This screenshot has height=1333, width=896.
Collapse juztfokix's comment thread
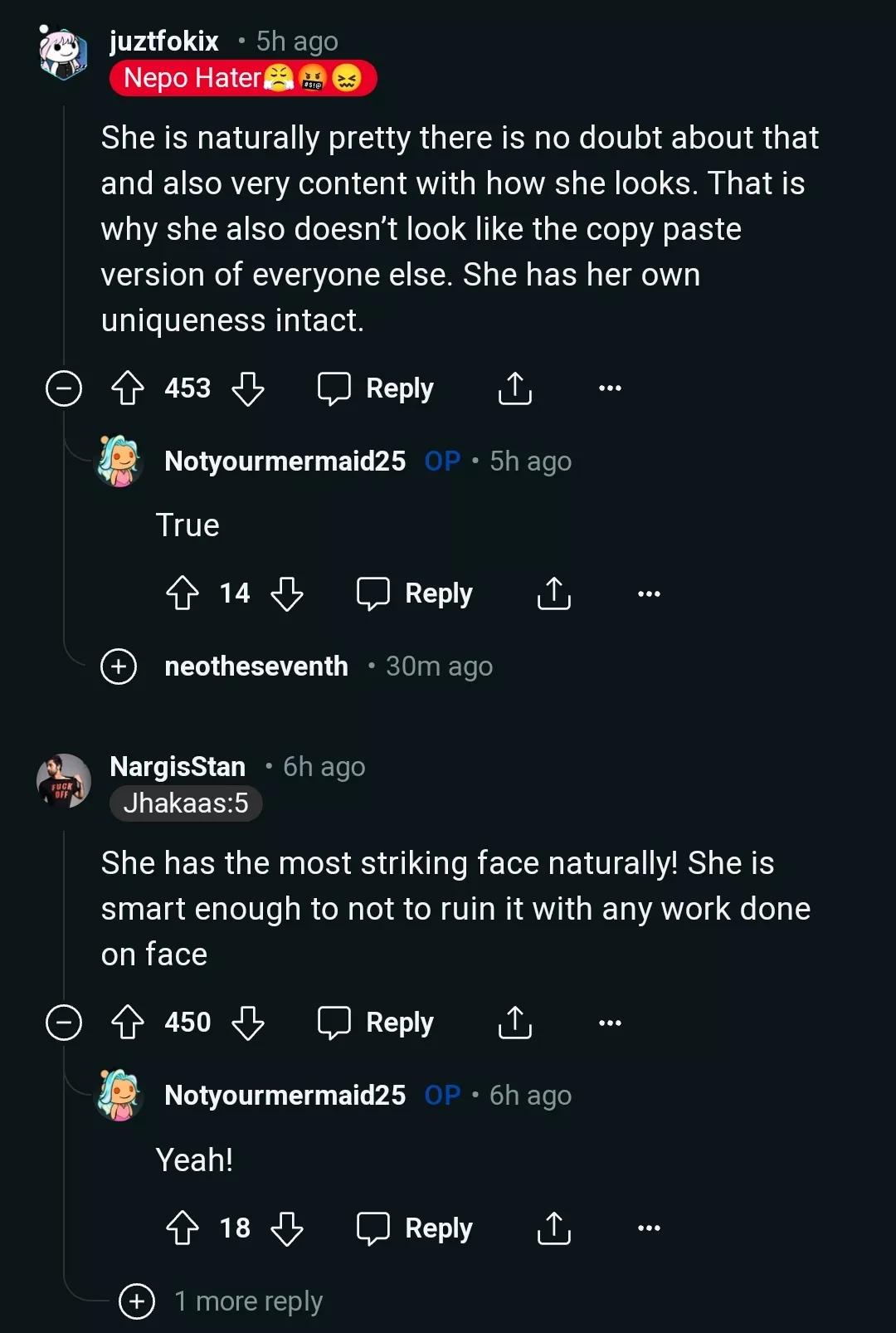[64, 388]
